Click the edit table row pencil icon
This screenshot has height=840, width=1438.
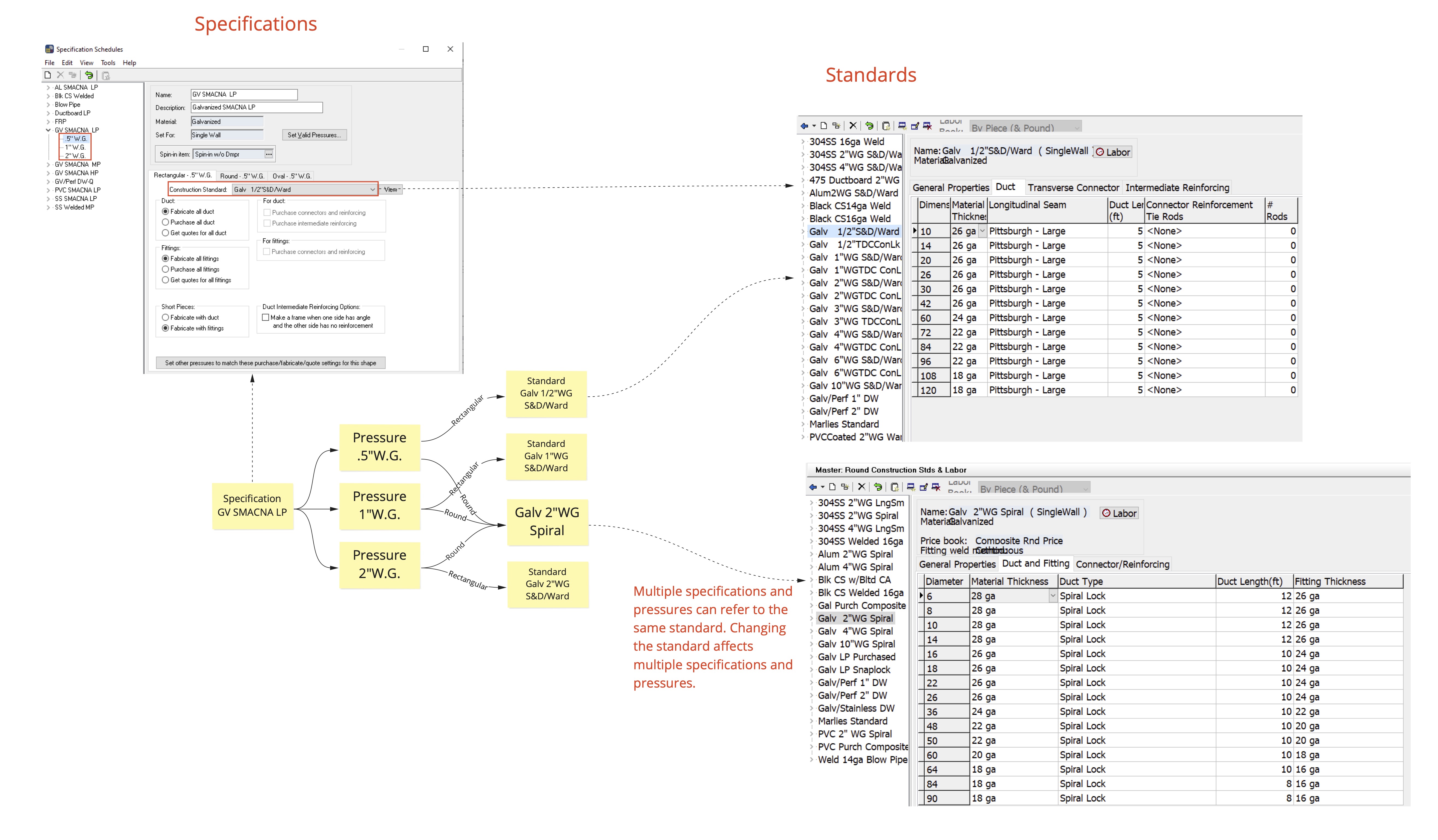pos(915,126)
